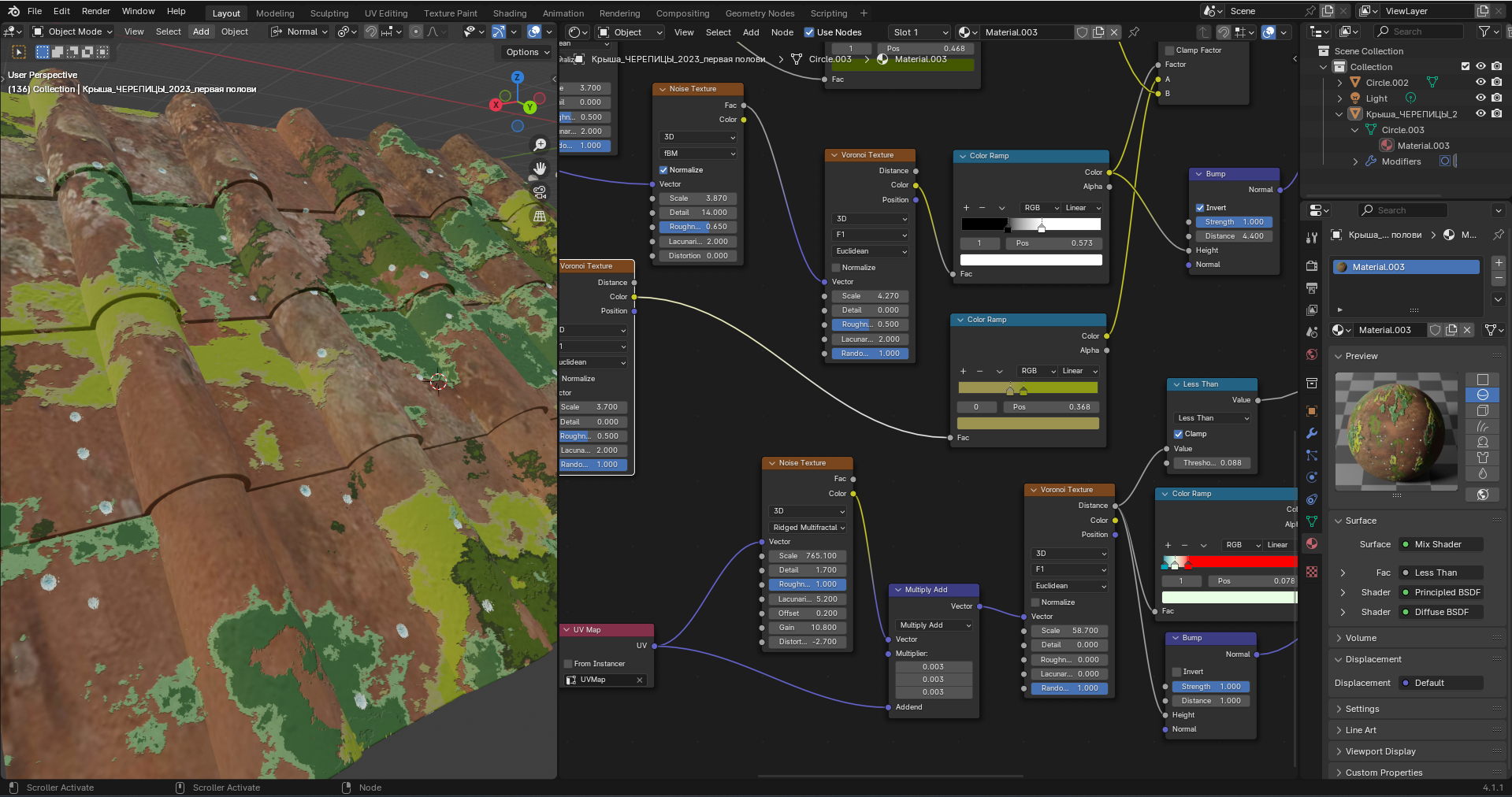Viewport: 1512px width, 797px height.
Task: Adjust Bump Strength 1.000 slider on upper Bump
Action: pos(1234,222)
